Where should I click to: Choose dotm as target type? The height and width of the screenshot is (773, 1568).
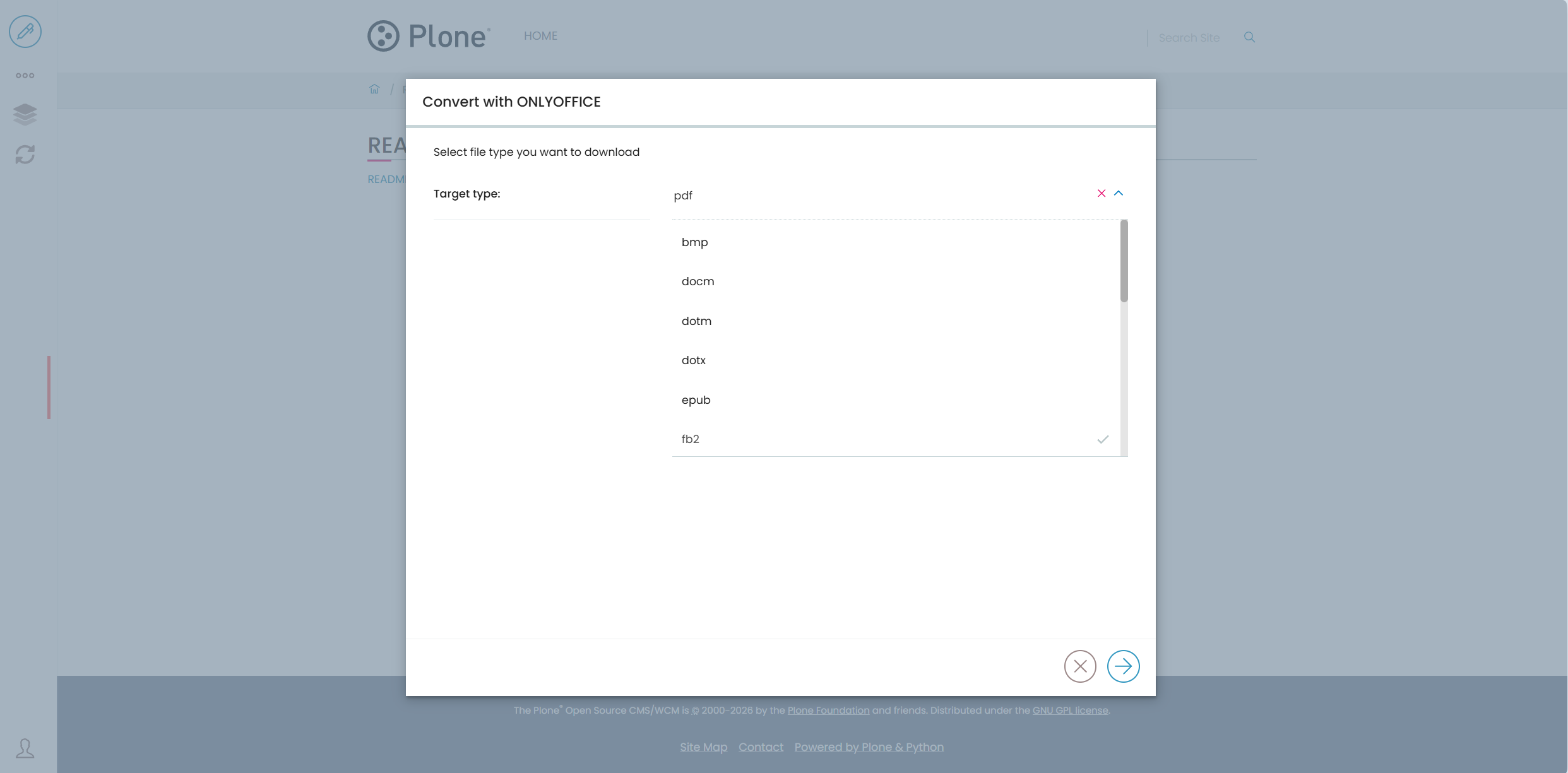[x=896, y=321]
